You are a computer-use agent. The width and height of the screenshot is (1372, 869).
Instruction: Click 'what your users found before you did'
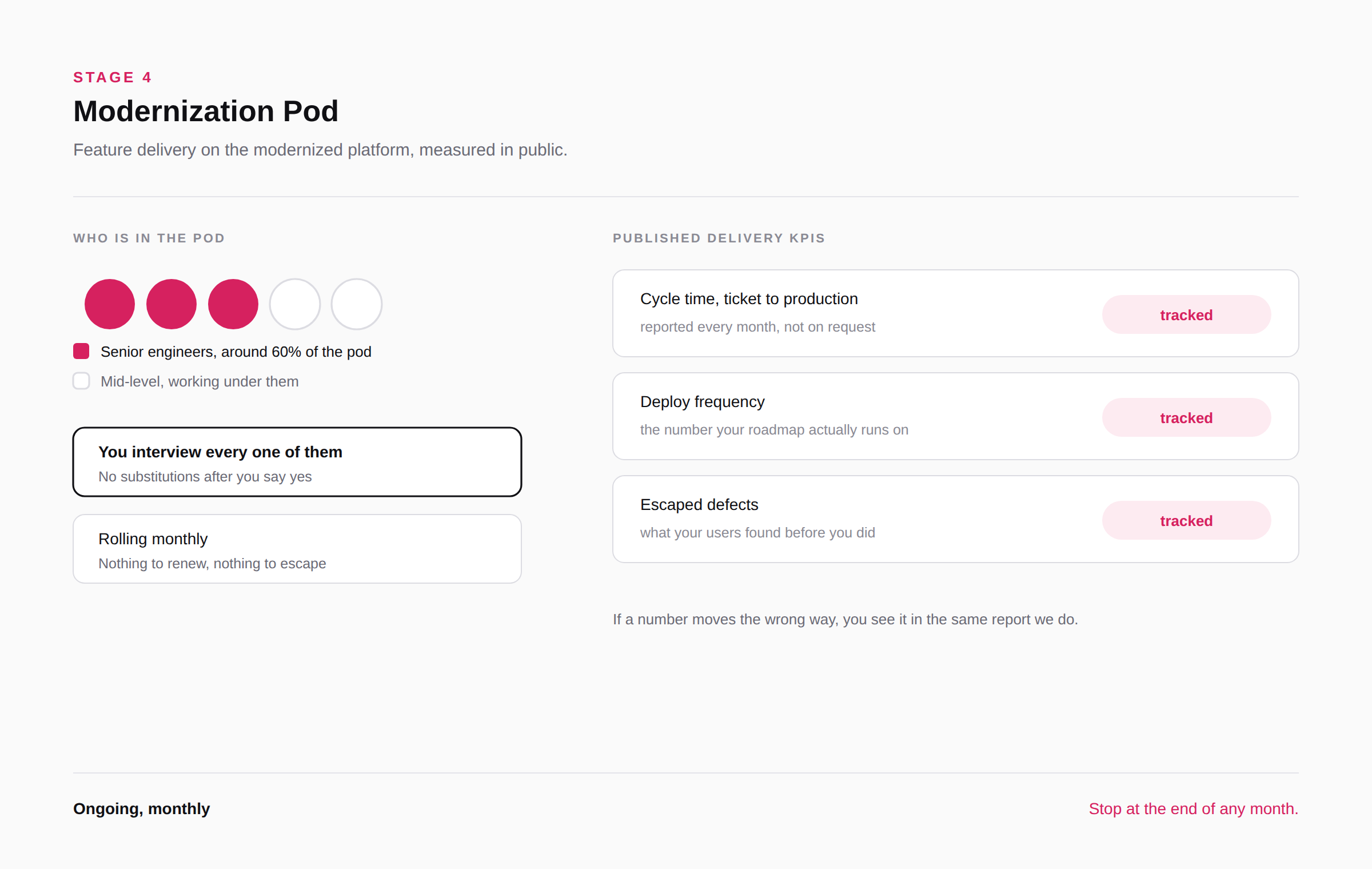757,533
